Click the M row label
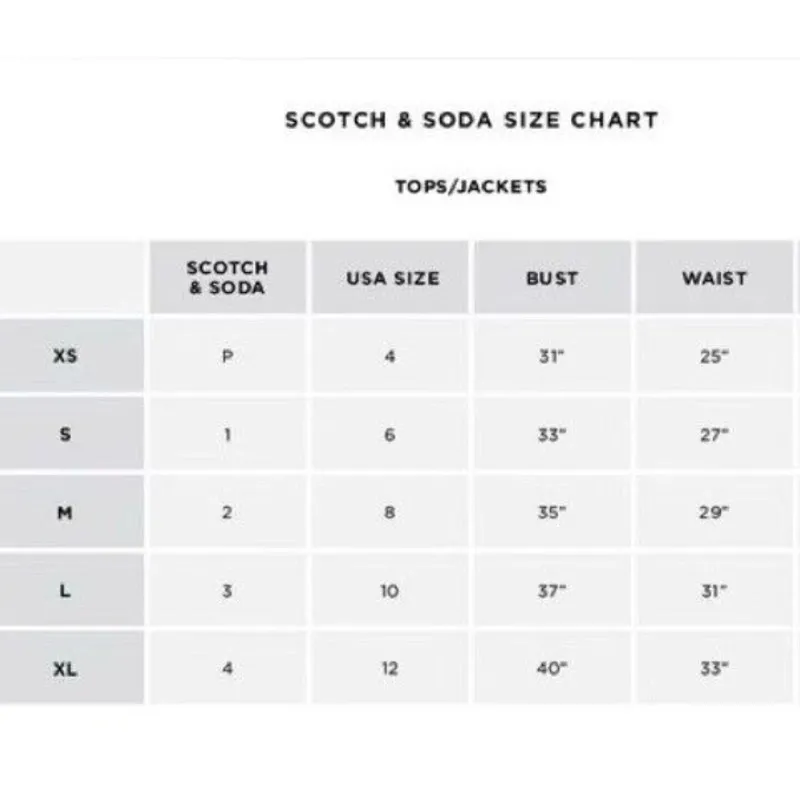This screenshot has width=800, height=800. point(65,512)
